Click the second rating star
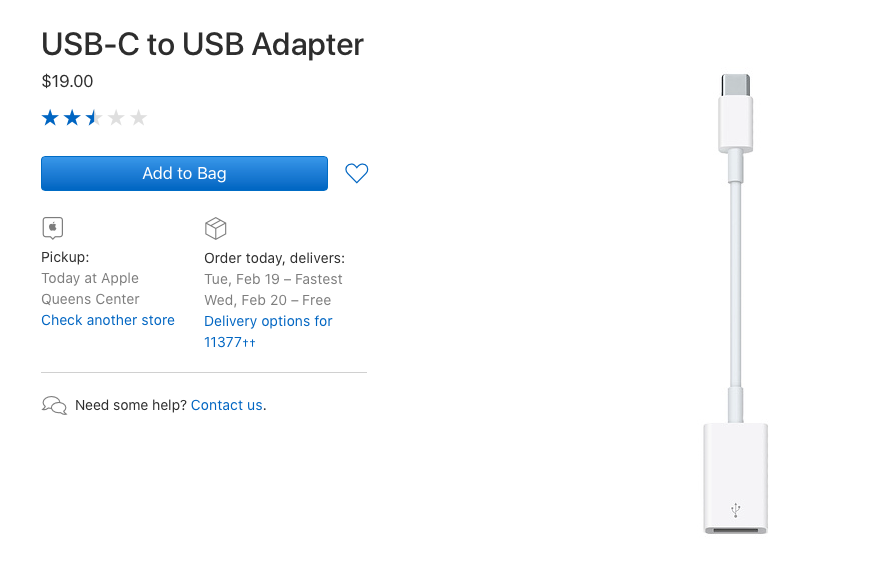This screenshot has height=573, width=872. point(72,118)
